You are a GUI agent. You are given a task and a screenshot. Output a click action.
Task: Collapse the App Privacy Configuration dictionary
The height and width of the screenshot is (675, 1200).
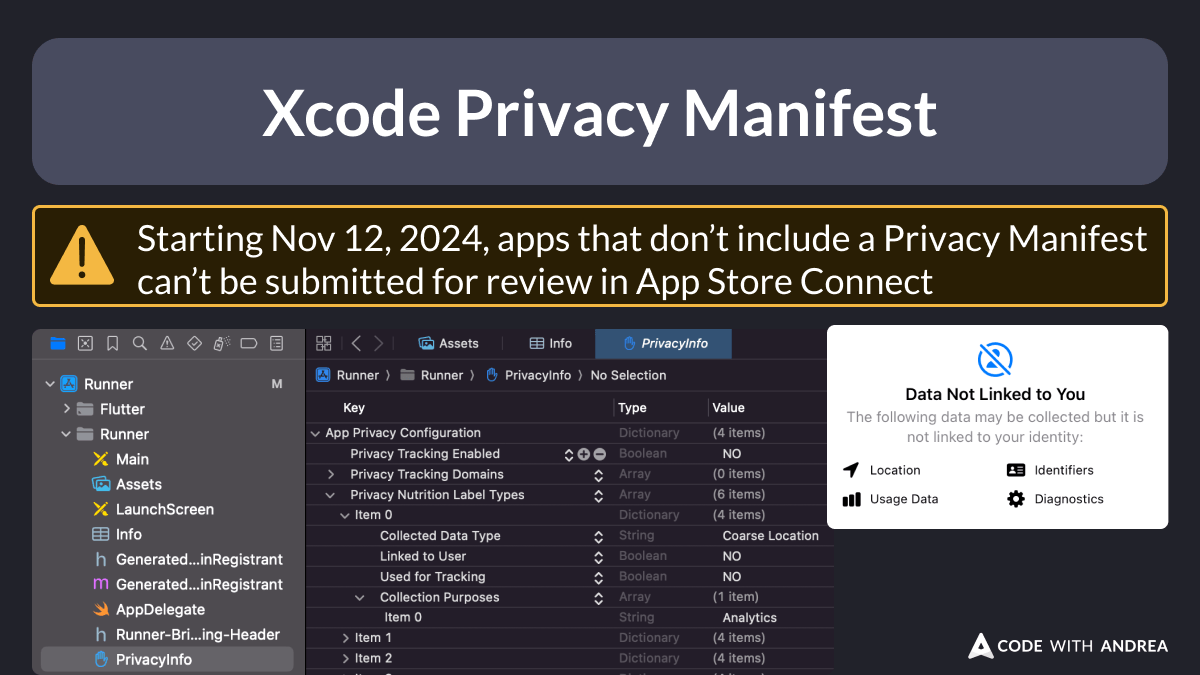(x=316, y=432)
